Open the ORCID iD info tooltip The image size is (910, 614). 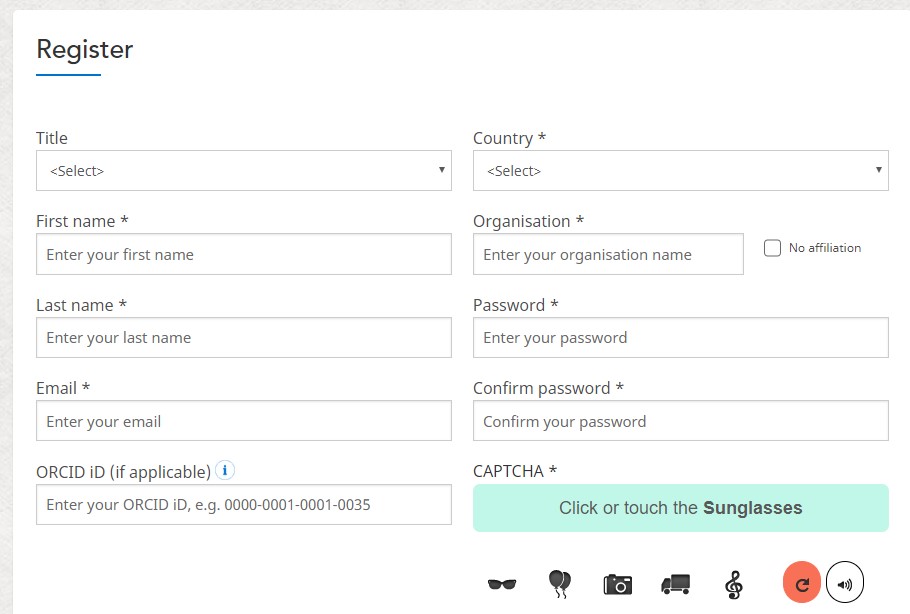226,470
